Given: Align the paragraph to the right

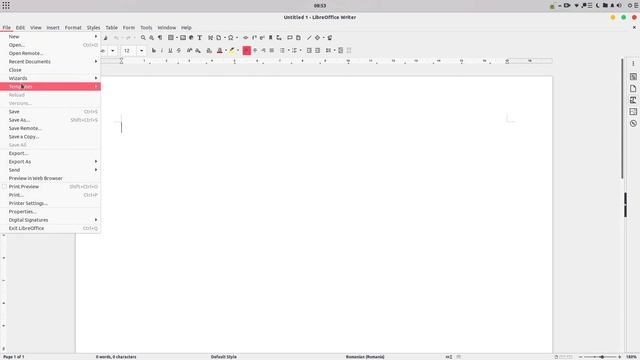Looking at the screenshot, I should click(x=263, y=50).
